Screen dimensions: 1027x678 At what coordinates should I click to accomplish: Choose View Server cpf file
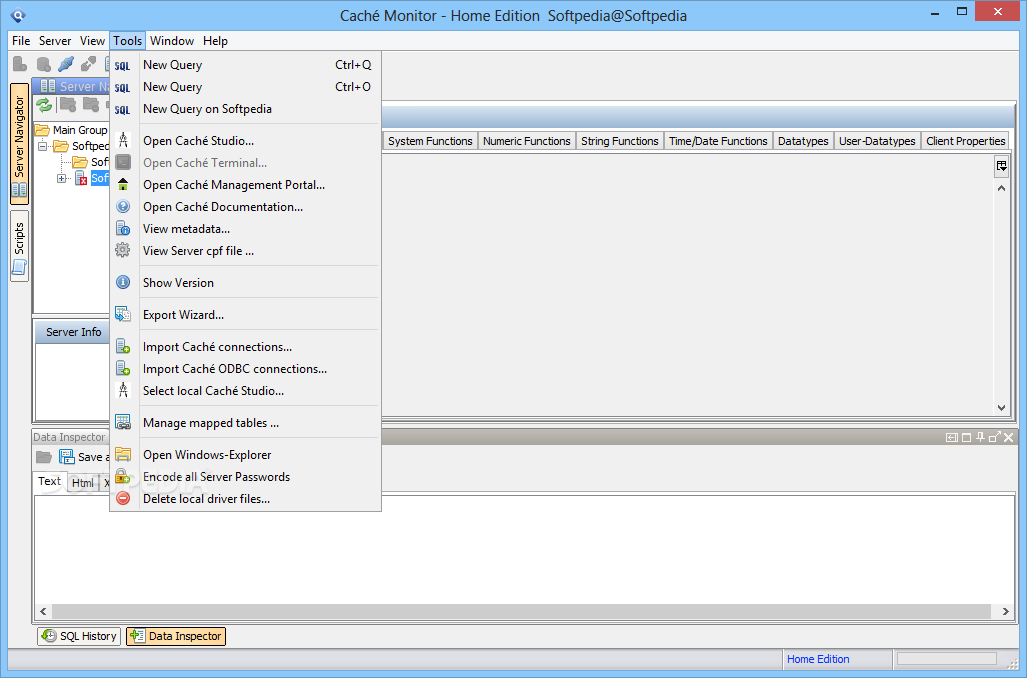coord(245,251)
